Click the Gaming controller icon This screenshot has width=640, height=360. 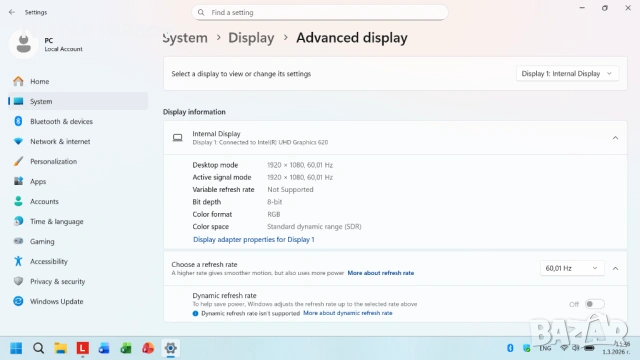click(18, 241)
